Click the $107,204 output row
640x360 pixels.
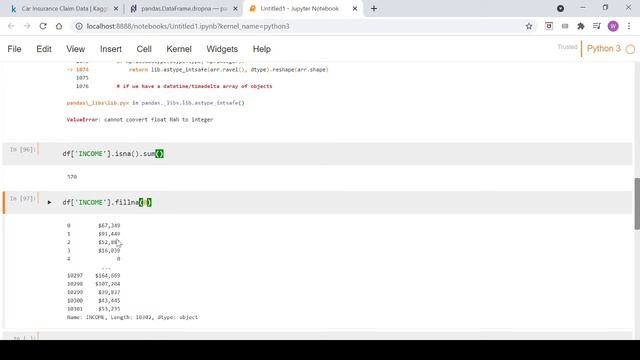pyautogui.click(x=93, y=284)
